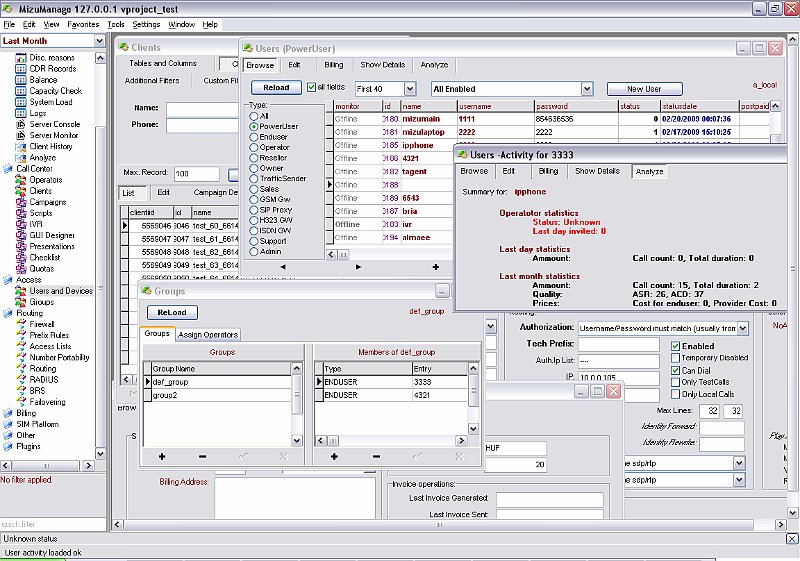Open the Assign Operators tab in Groups
This screenshot has height=561, width=800.
click(x=208, y=335)
